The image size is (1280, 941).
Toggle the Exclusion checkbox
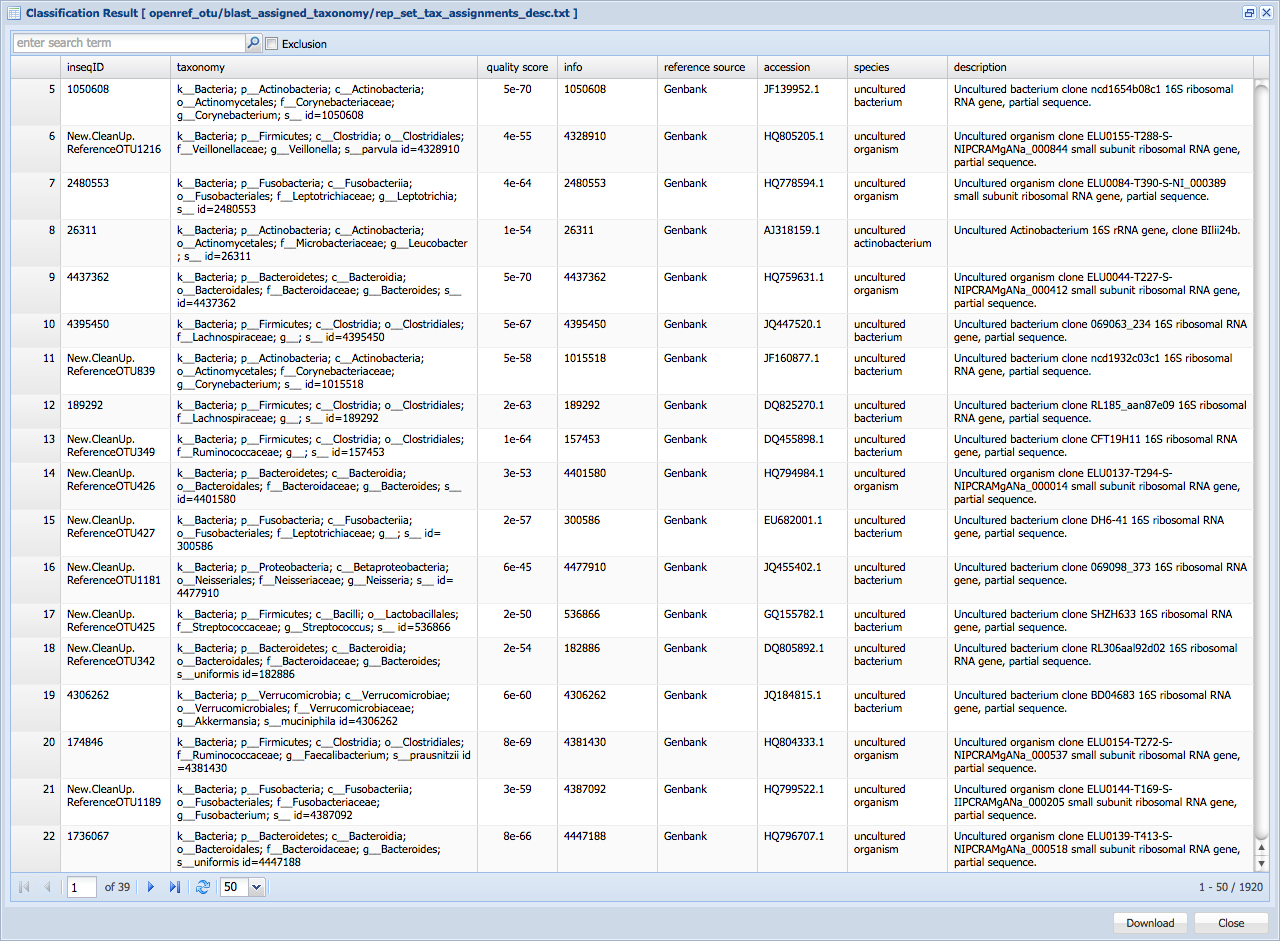pyautogui.click(x=271, y=43)
